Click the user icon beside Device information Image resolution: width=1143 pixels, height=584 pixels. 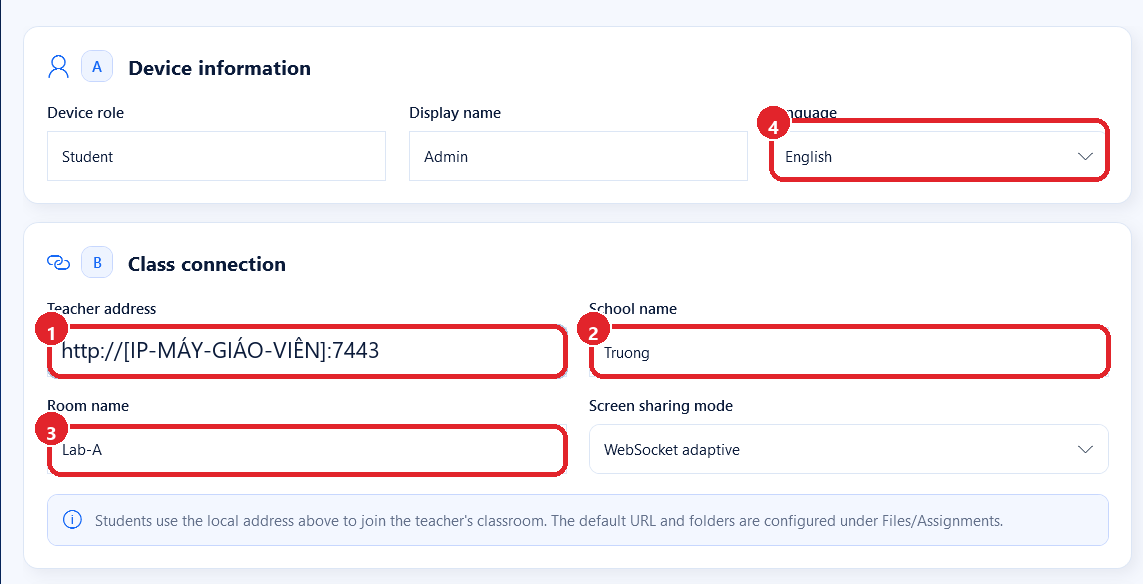point(58,67)
